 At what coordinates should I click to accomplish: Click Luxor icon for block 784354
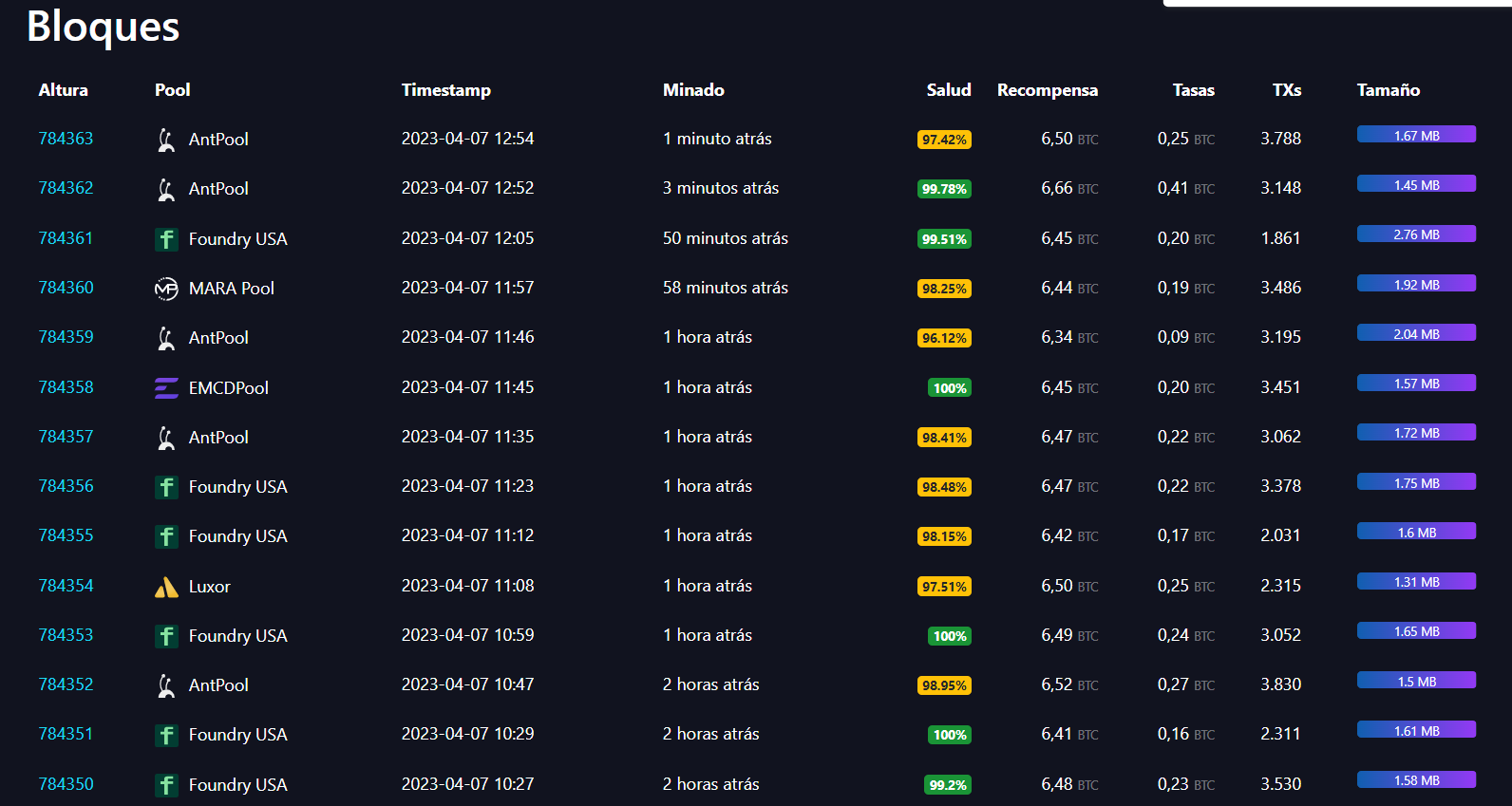point(166,588)
